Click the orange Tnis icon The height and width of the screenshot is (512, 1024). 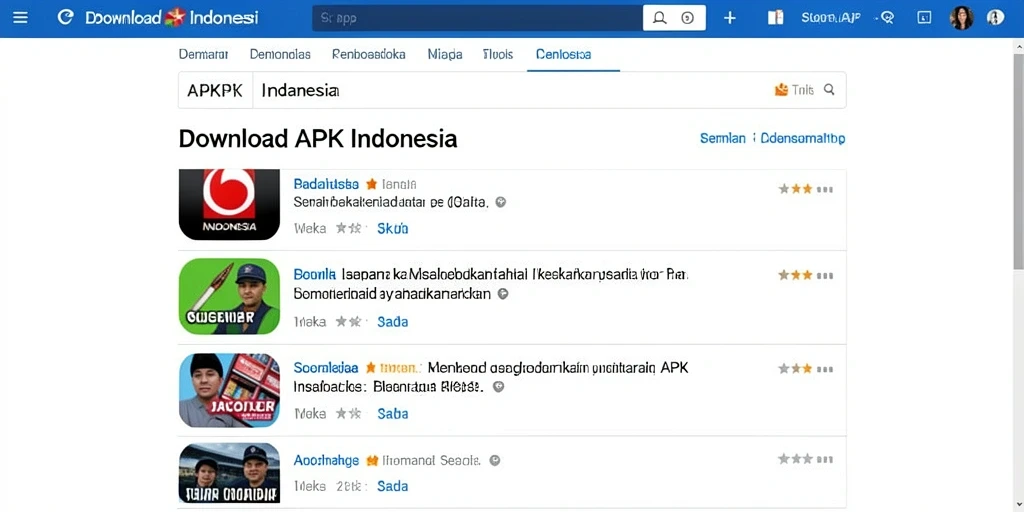[x=781, y=89]
